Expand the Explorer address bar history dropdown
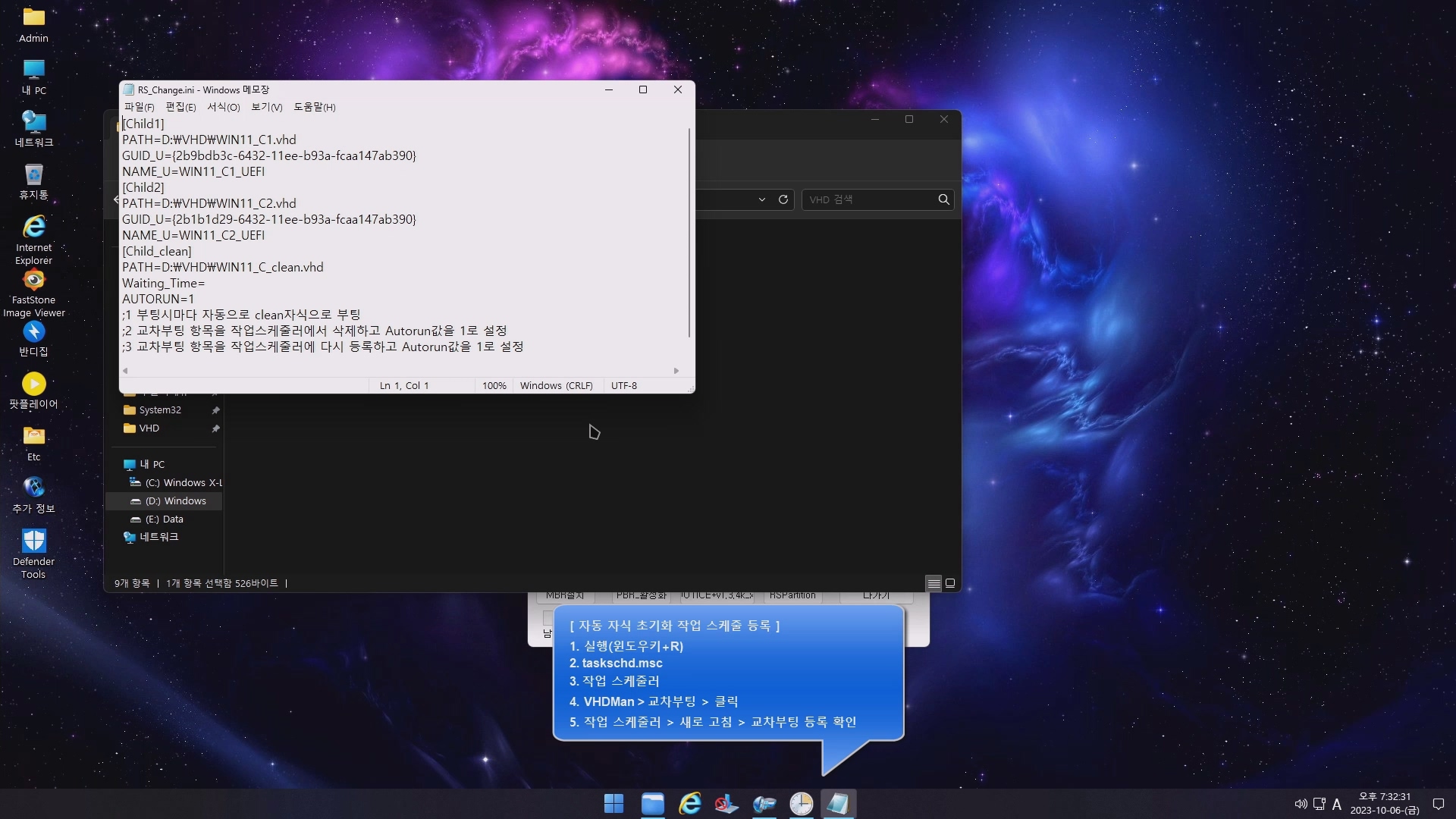This screenshot has height=819, width=1456. pyautogui.click(x=761, y=199)
